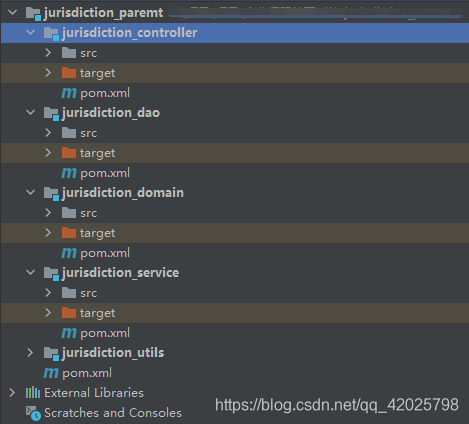469x424 pixels.
Task: Select the target label under jurisdiction_controller
Action: 97,73
